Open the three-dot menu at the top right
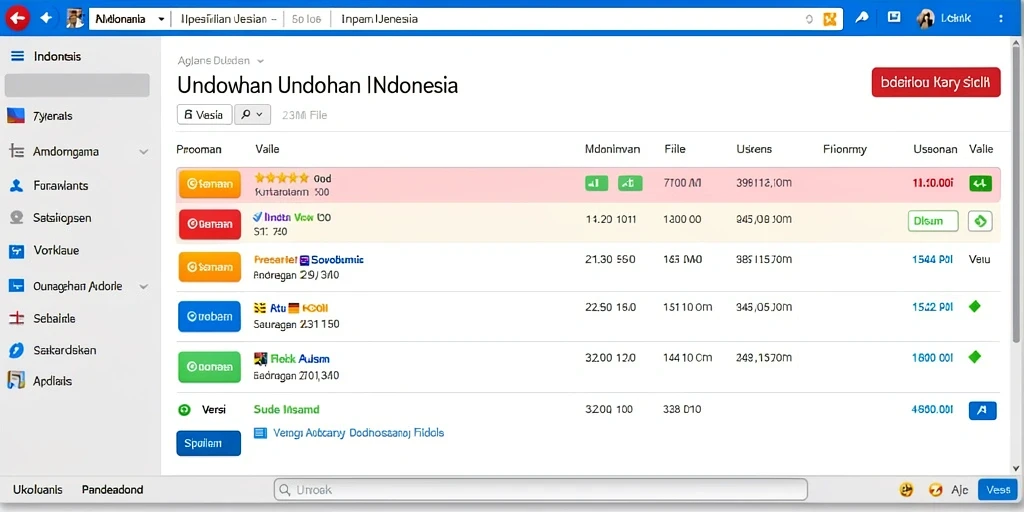Screen dimensions: 1024x512 pyautogui.click(x=1002, y=19)
